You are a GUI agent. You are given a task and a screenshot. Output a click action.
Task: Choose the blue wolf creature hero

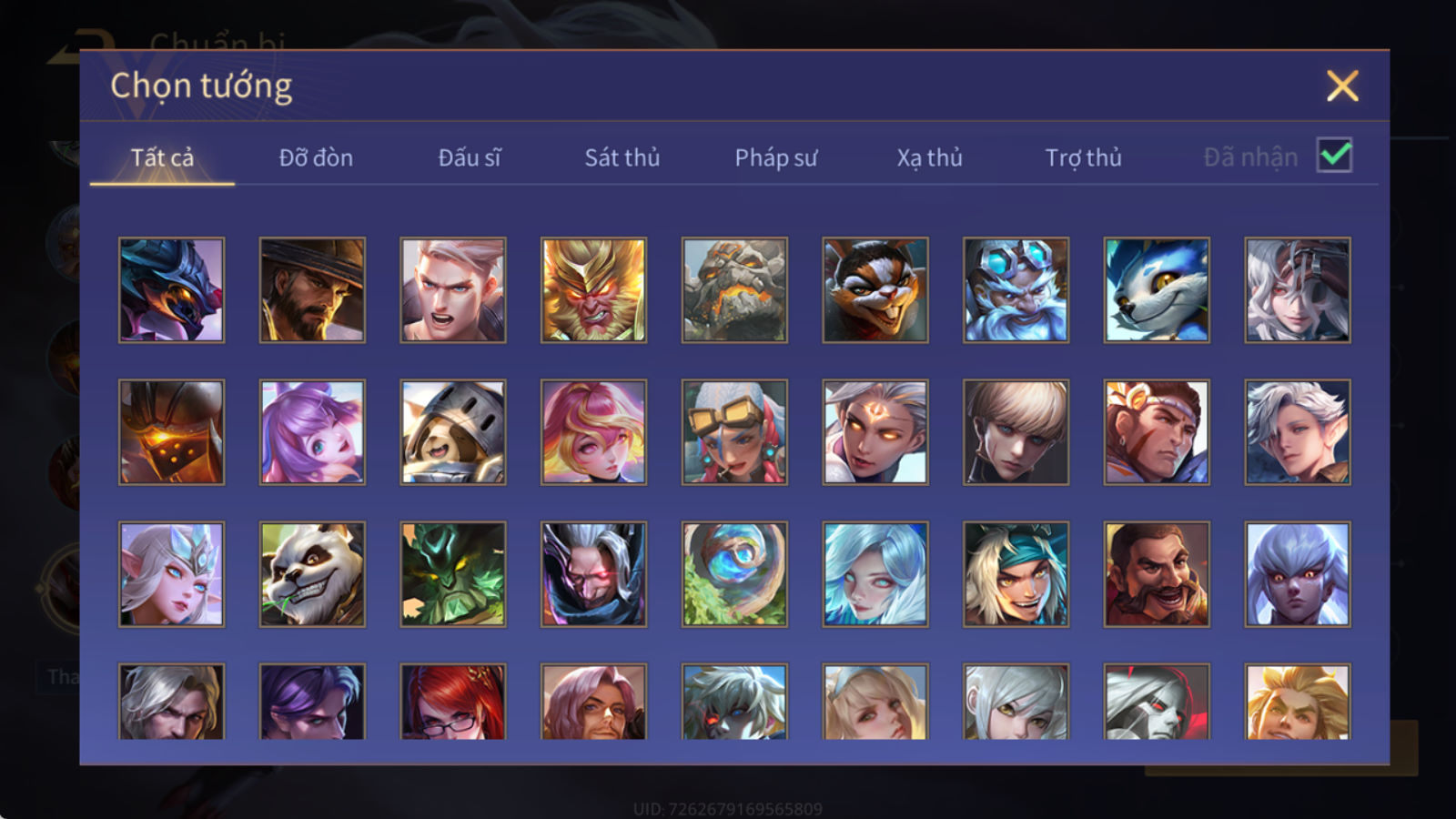[x=1157, y=290]
